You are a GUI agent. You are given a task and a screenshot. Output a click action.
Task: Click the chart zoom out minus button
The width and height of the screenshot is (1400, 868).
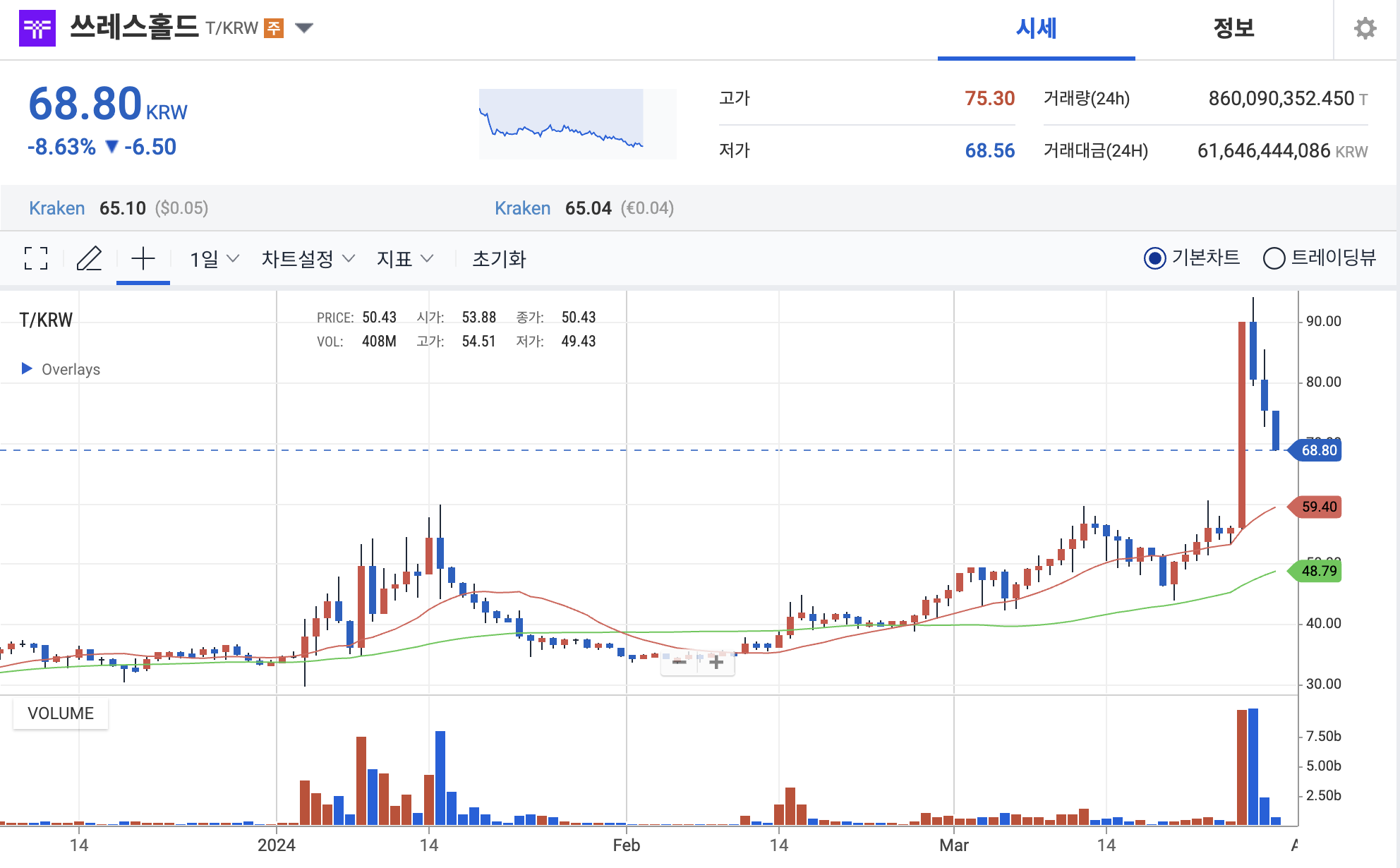coord(680,662)
